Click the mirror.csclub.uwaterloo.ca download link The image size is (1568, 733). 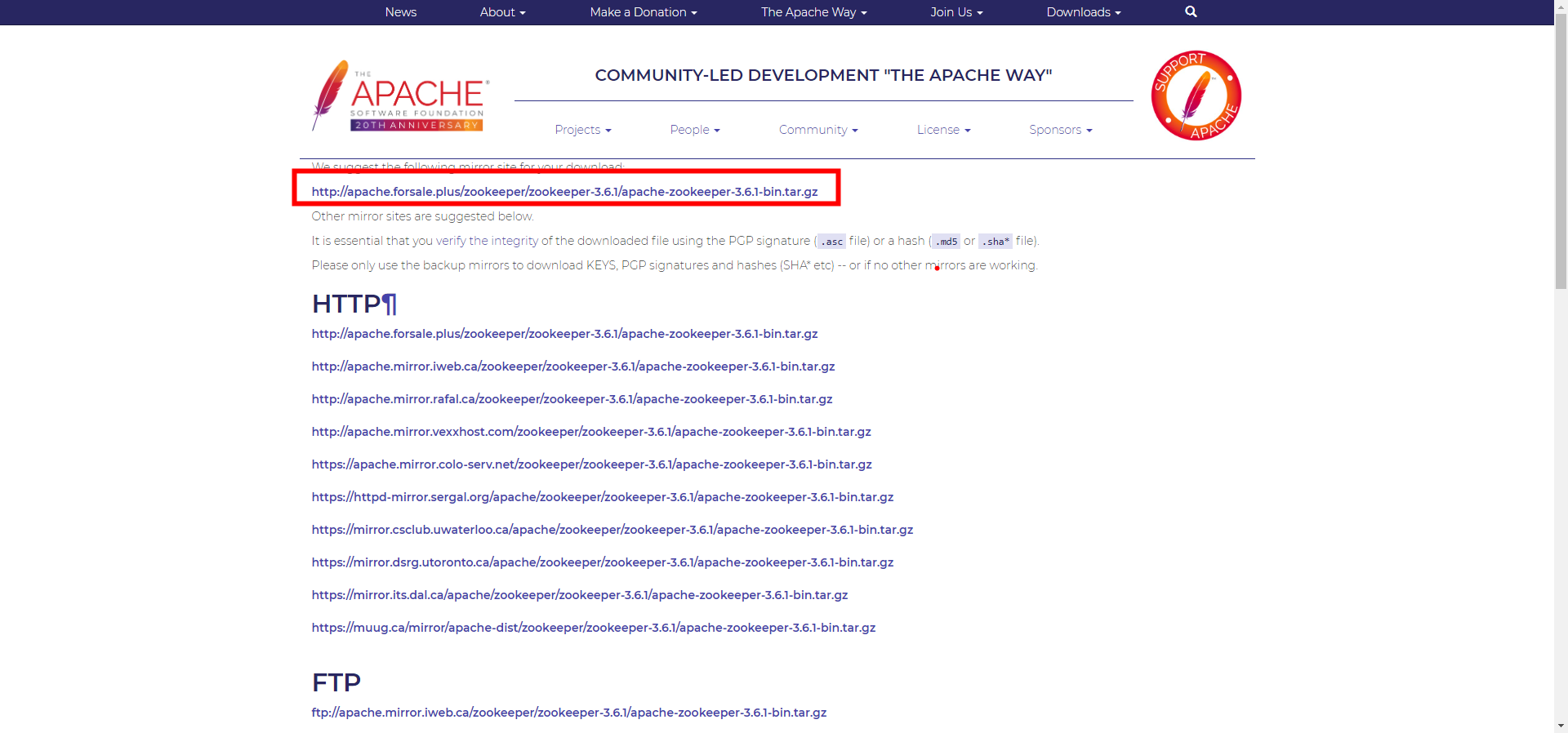(x=612, y=530)
